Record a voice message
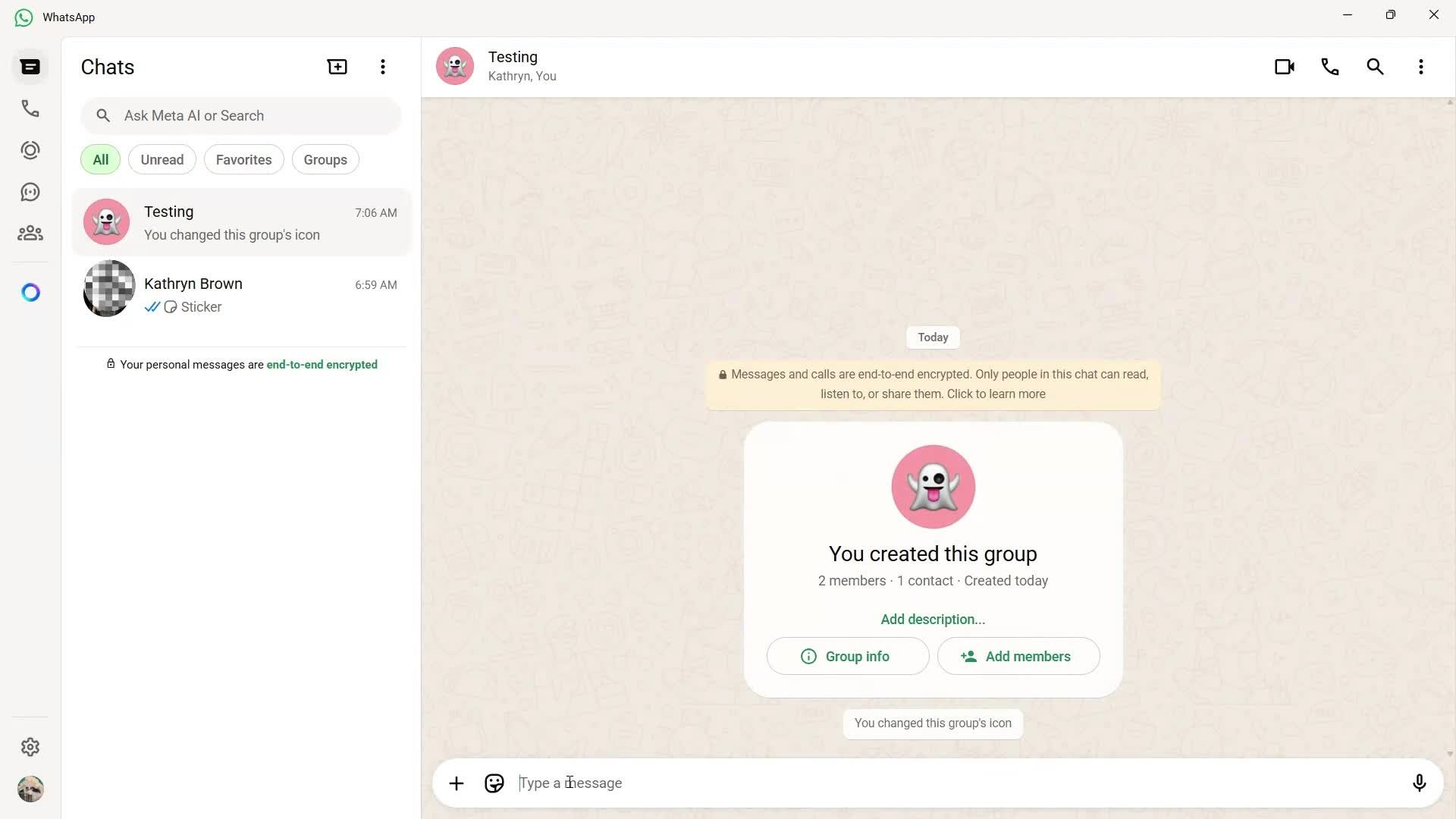Image resolution: width=1456 pixels, height=819 pixels. [x=1419, y=783]
